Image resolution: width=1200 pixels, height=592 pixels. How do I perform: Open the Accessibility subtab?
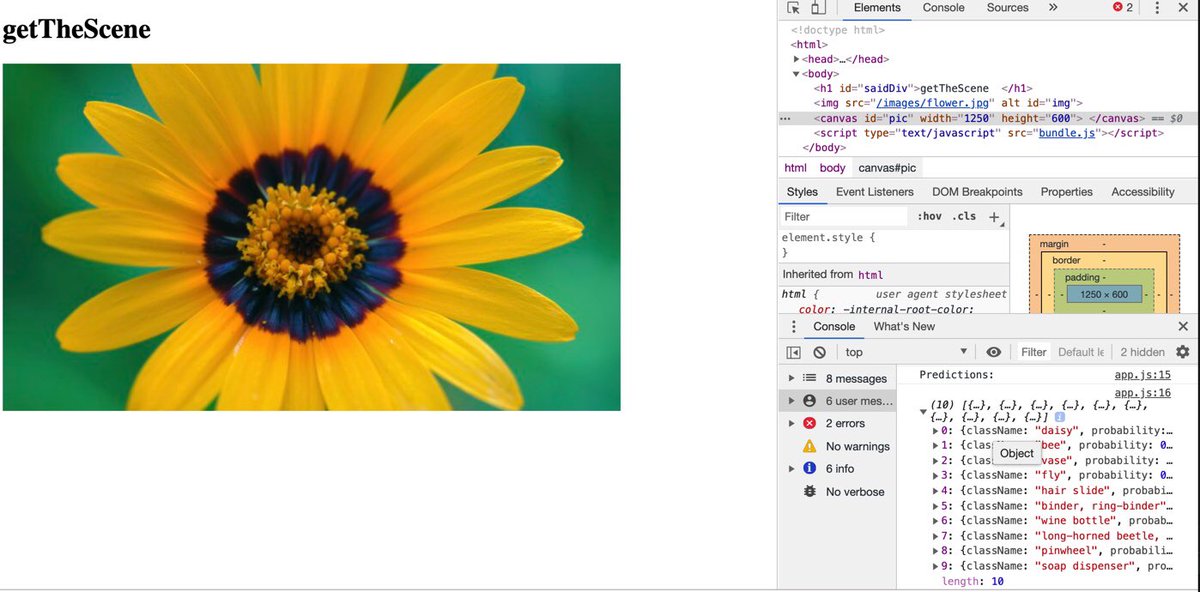tap(1142, 192)
